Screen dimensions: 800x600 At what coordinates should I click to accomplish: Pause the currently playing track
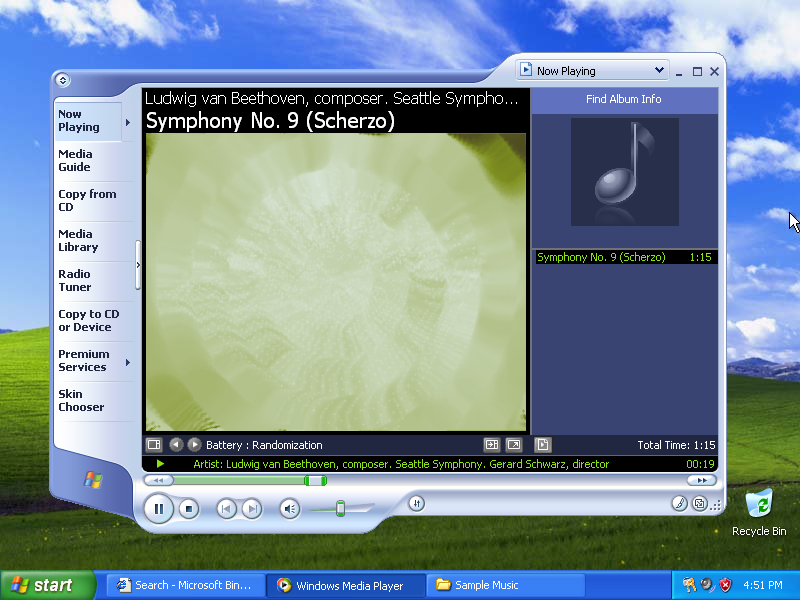point(158,509)
